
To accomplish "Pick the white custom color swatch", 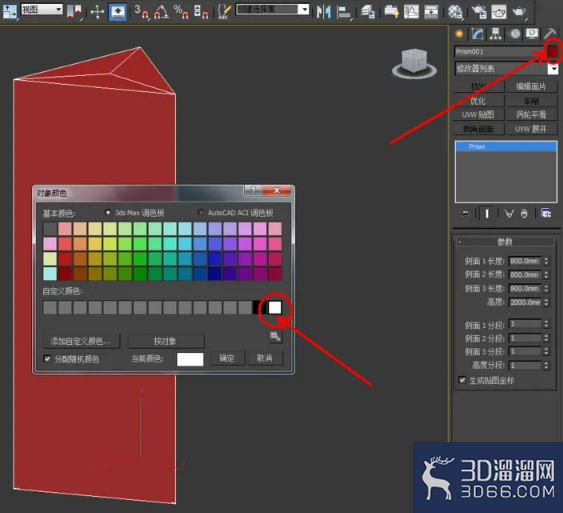I will point(275,308).
